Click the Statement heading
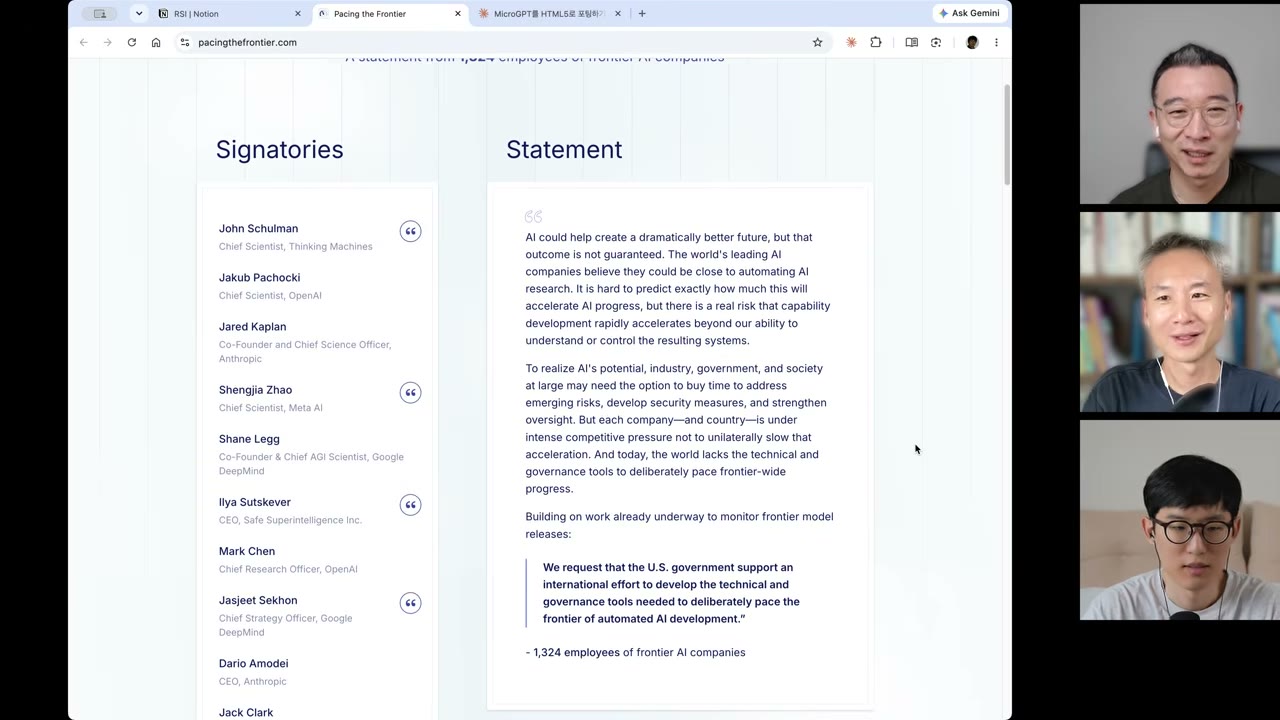The image size is (1280, 720). click(564, 149)
